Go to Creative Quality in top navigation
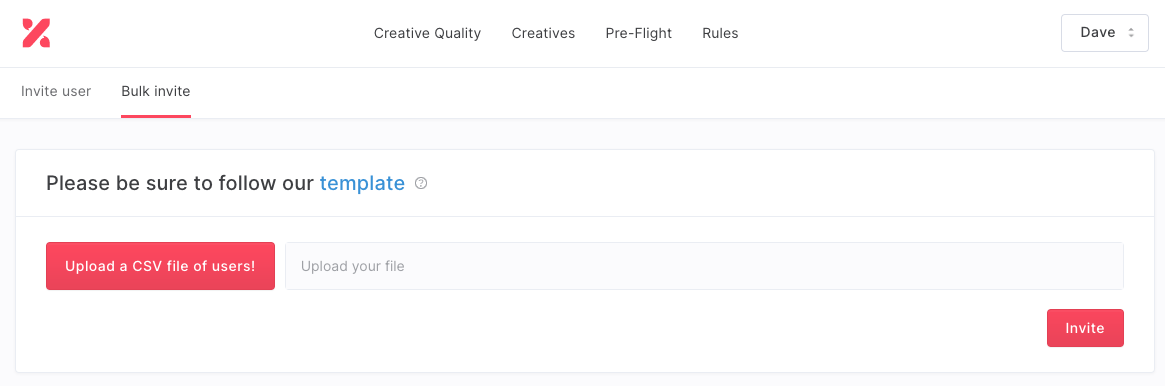This screenshot has width=1165, height=386. 427,33
